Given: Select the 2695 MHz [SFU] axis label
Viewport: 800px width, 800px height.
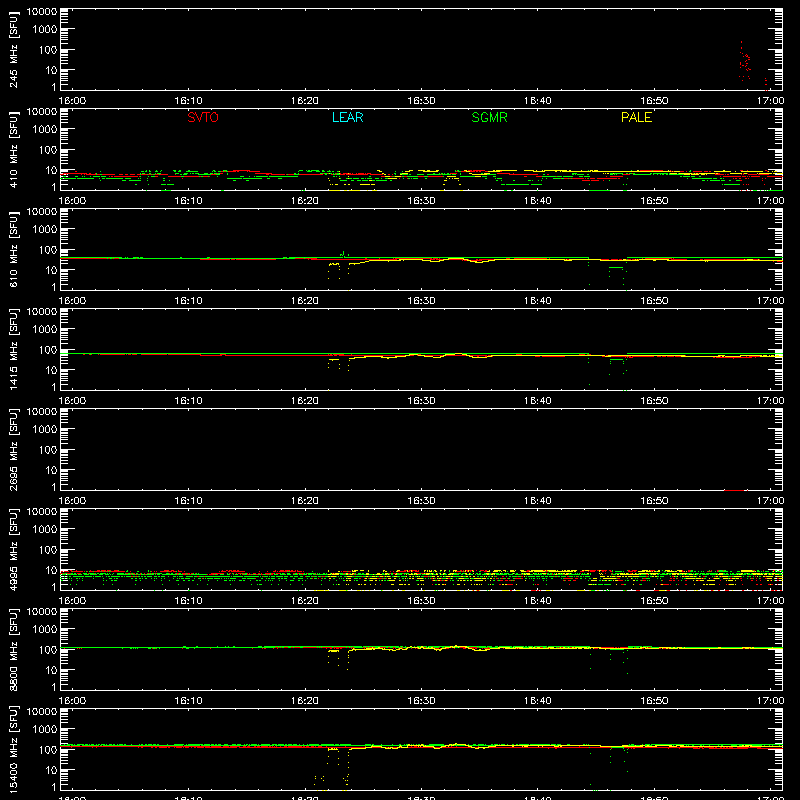Looking at the screenshot, I should (x=14, y=449).
